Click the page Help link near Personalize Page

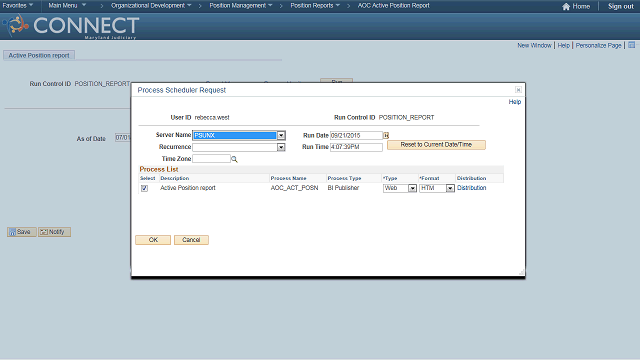(x=564, y=45)
